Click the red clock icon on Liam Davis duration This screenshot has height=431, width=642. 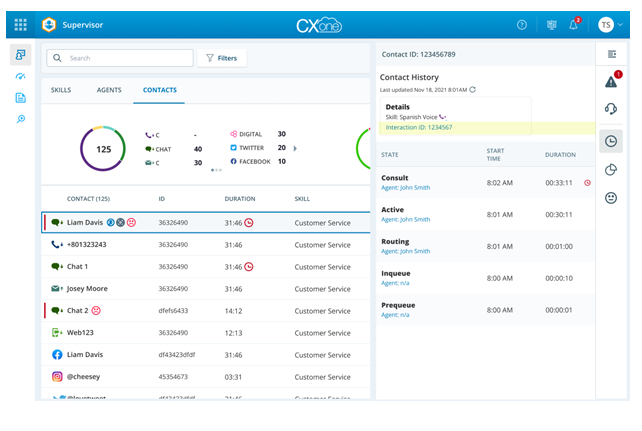(249, 223)
